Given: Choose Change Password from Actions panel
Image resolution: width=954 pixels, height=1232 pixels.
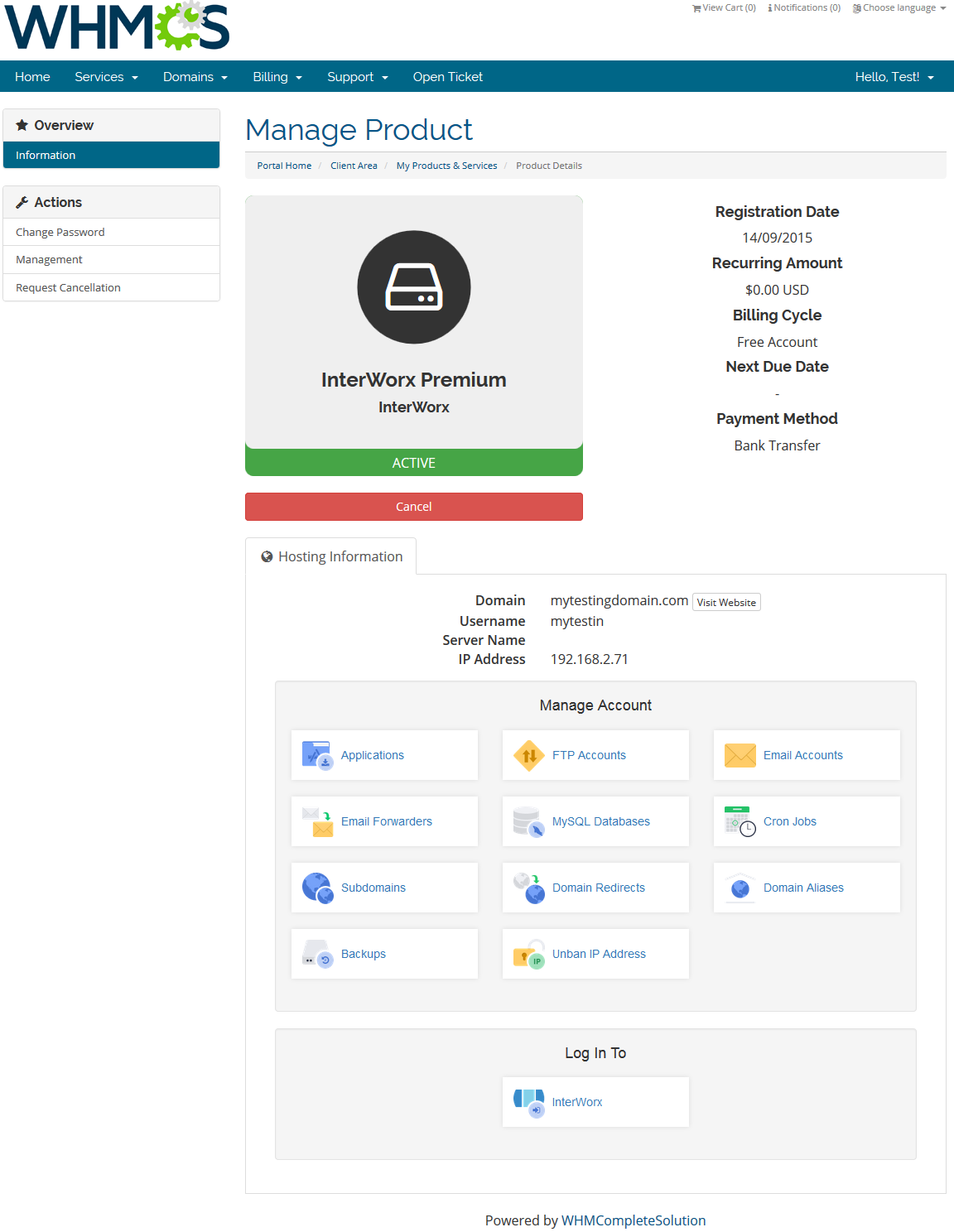Looking at the screenshot, I should pos(111,232).
